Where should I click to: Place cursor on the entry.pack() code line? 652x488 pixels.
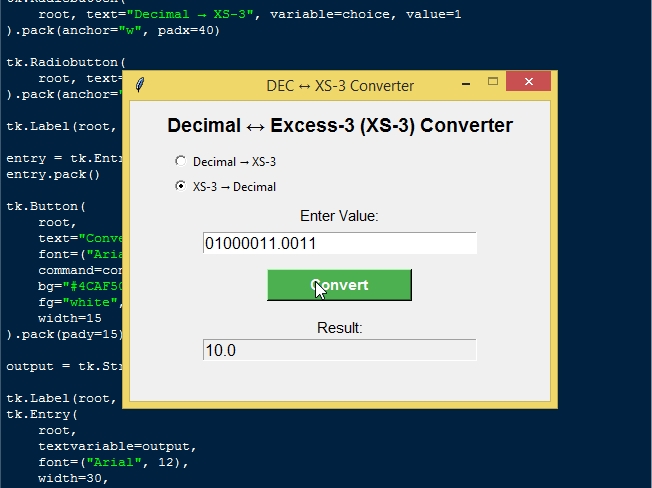pyautogui.click(x=54, y=174)
